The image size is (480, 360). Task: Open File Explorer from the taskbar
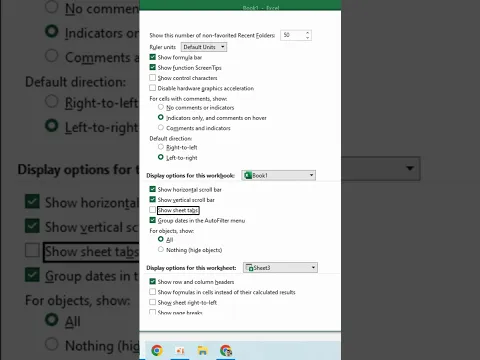click(x=202, y=350)
